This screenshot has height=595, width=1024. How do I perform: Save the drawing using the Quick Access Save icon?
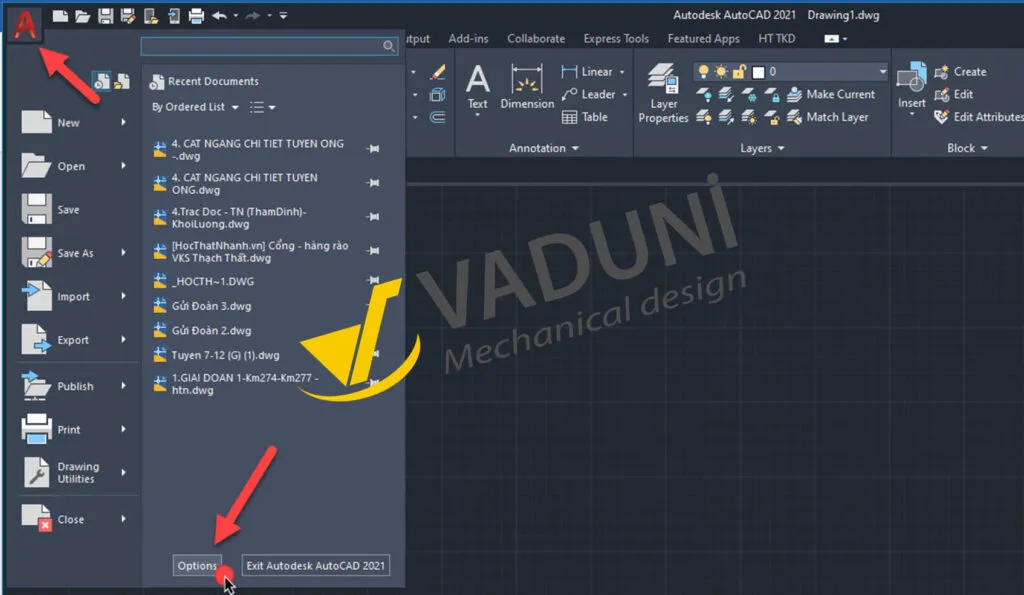(x=104, y=14)
